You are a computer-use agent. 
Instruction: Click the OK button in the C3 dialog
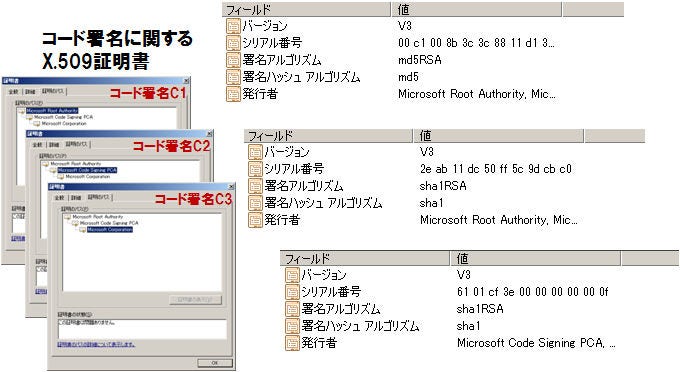click(x=215, y=363)
